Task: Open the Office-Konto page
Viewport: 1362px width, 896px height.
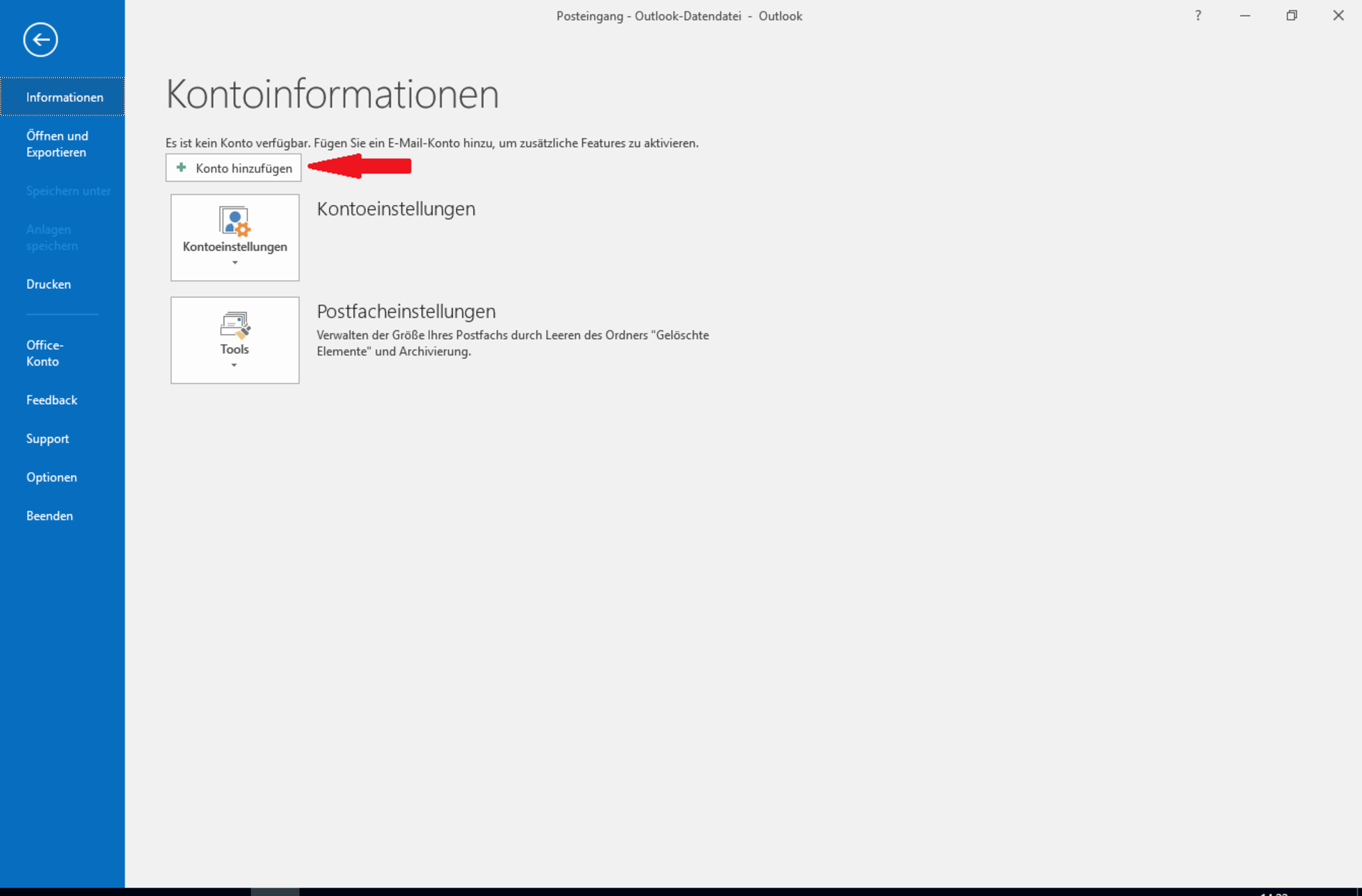Action: pyautogui.click(x=44, y=353)
